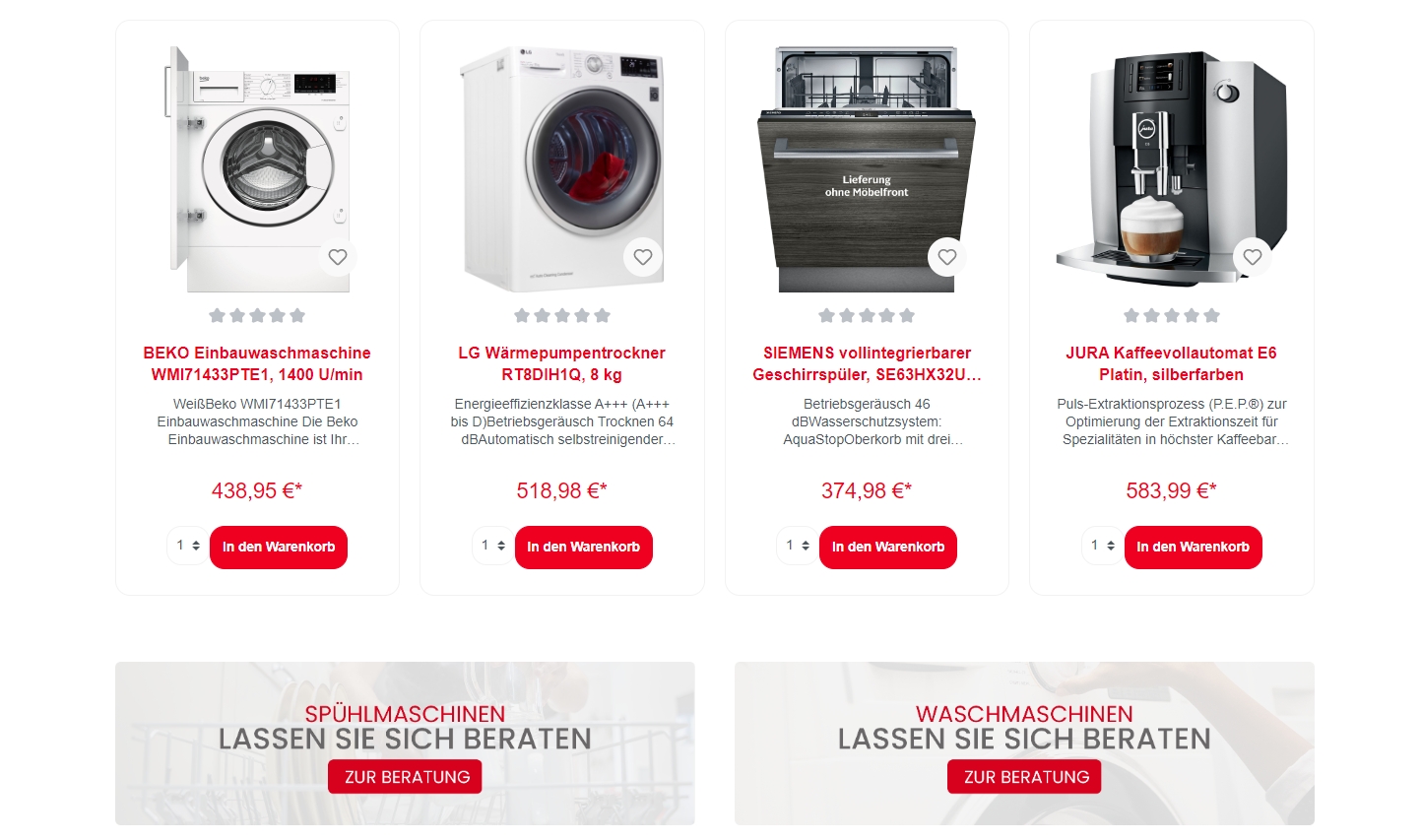The image size is (1422, 840).
Task: Open Waschmaschinen Zur Beratung button
Action: point(1024,777)
